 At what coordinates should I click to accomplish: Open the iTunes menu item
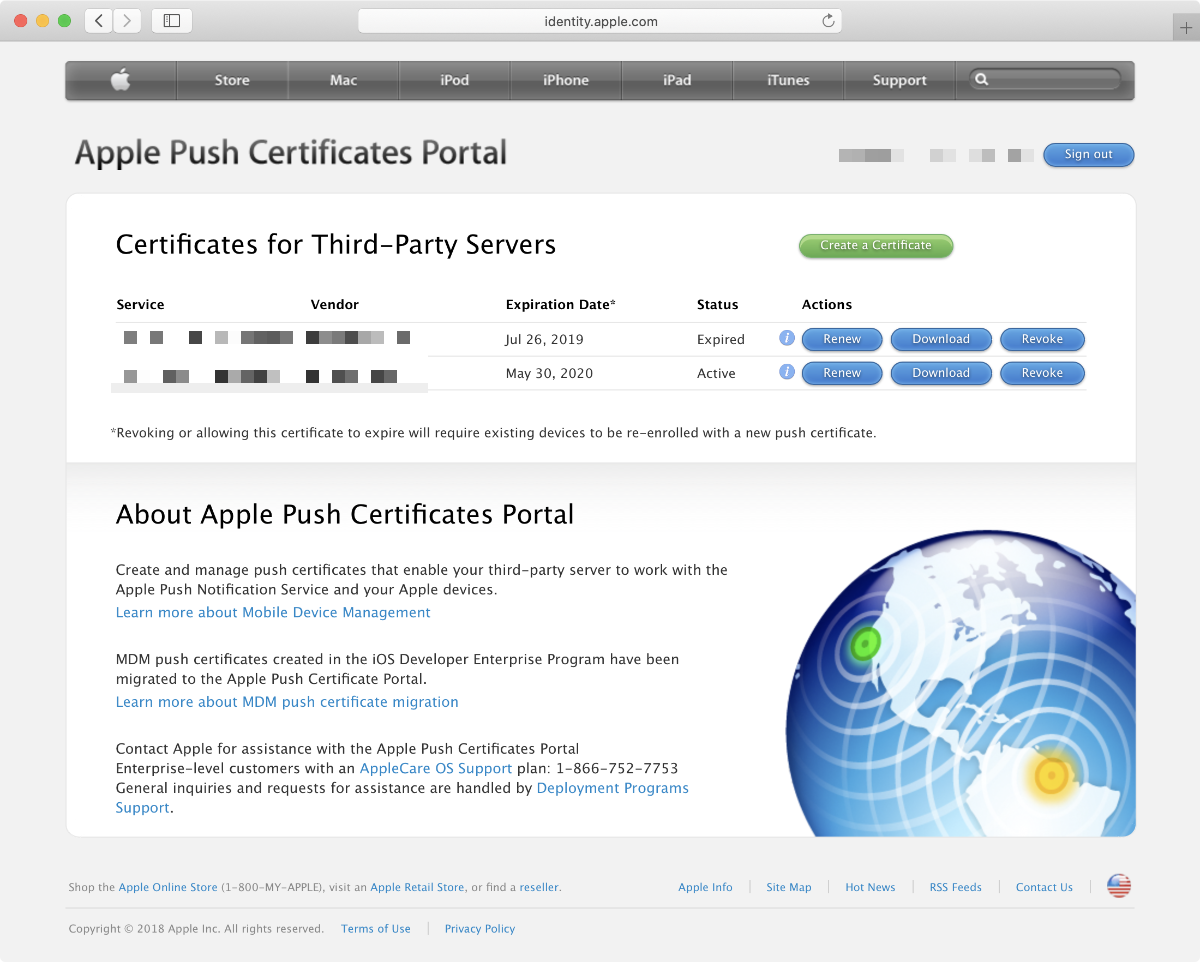[788, 80]
